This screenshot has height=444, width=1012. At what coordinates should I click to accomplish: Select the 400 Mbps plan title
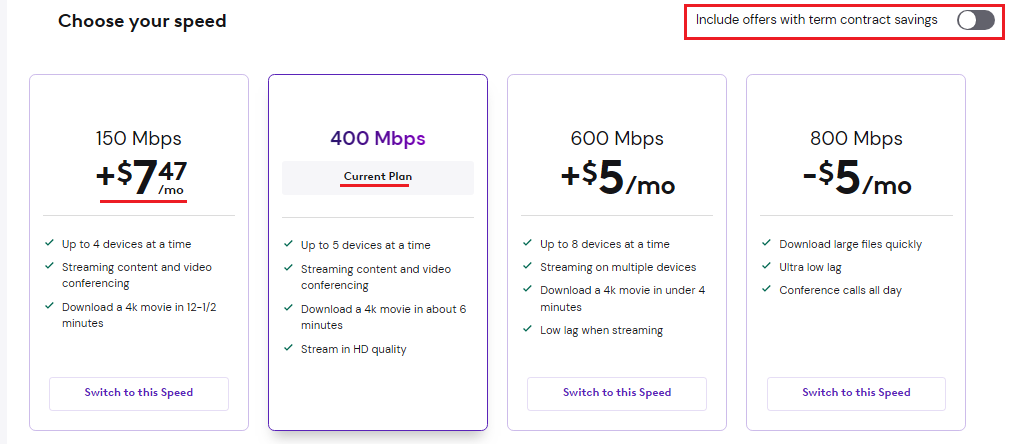pyautogui.click(x=378, y=138)
